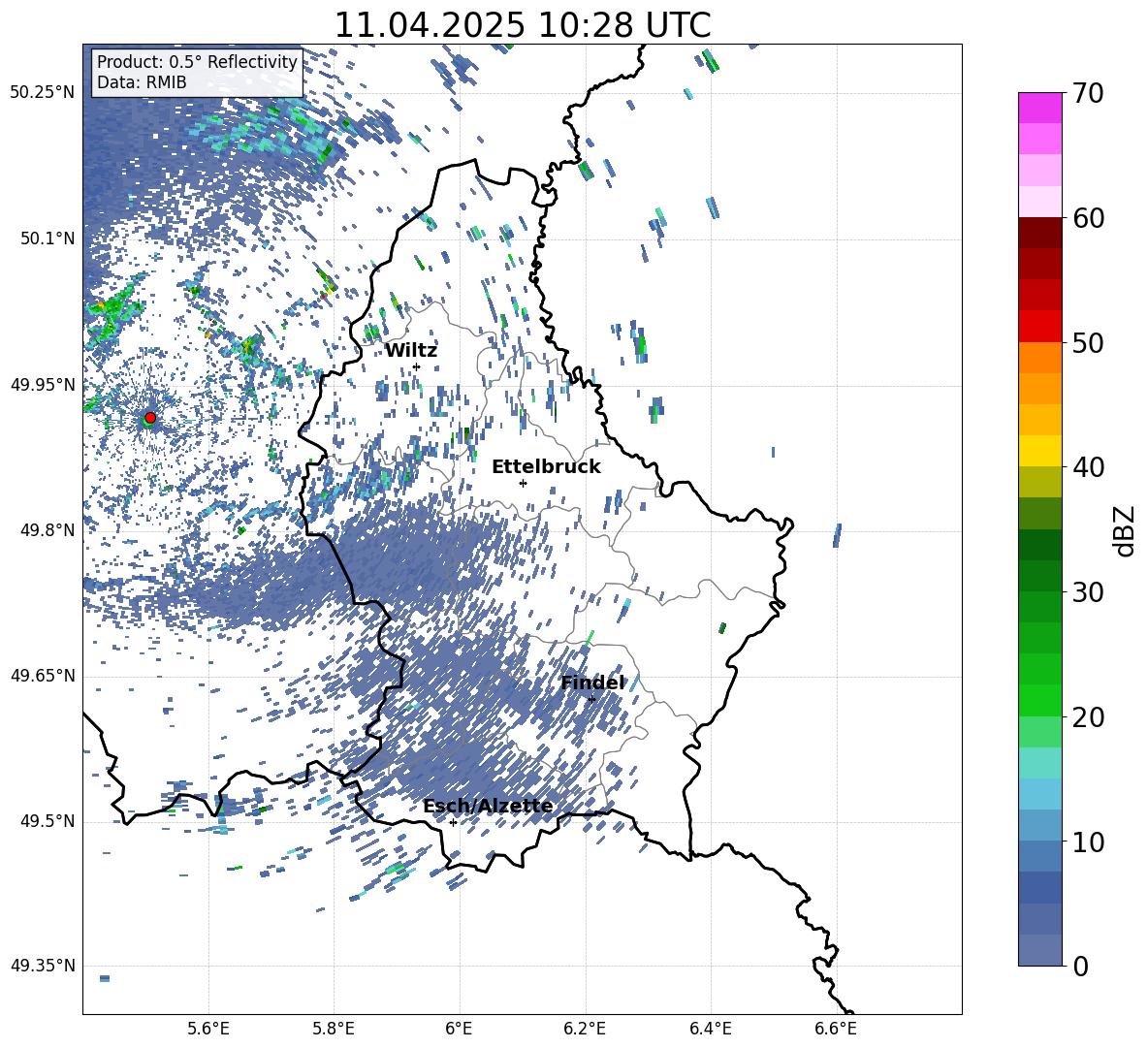Click the 'Product: 0.5° Reflectivity' text

pos(197,62)
